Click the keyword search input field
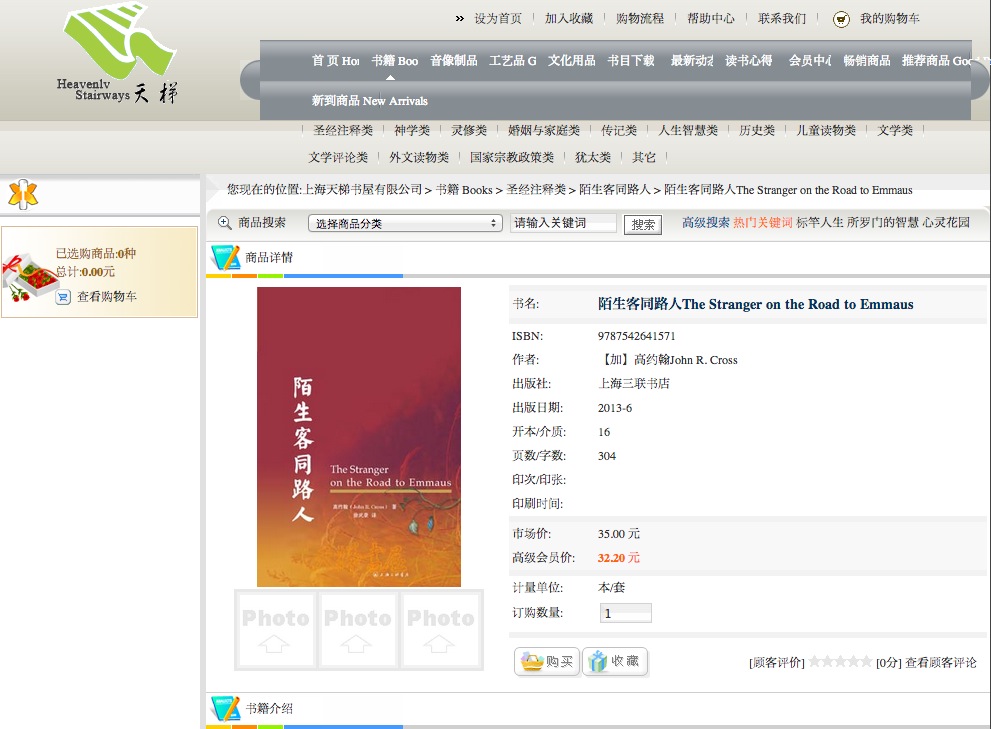This screenshot has height=729, width=991. tap(563, 224)
